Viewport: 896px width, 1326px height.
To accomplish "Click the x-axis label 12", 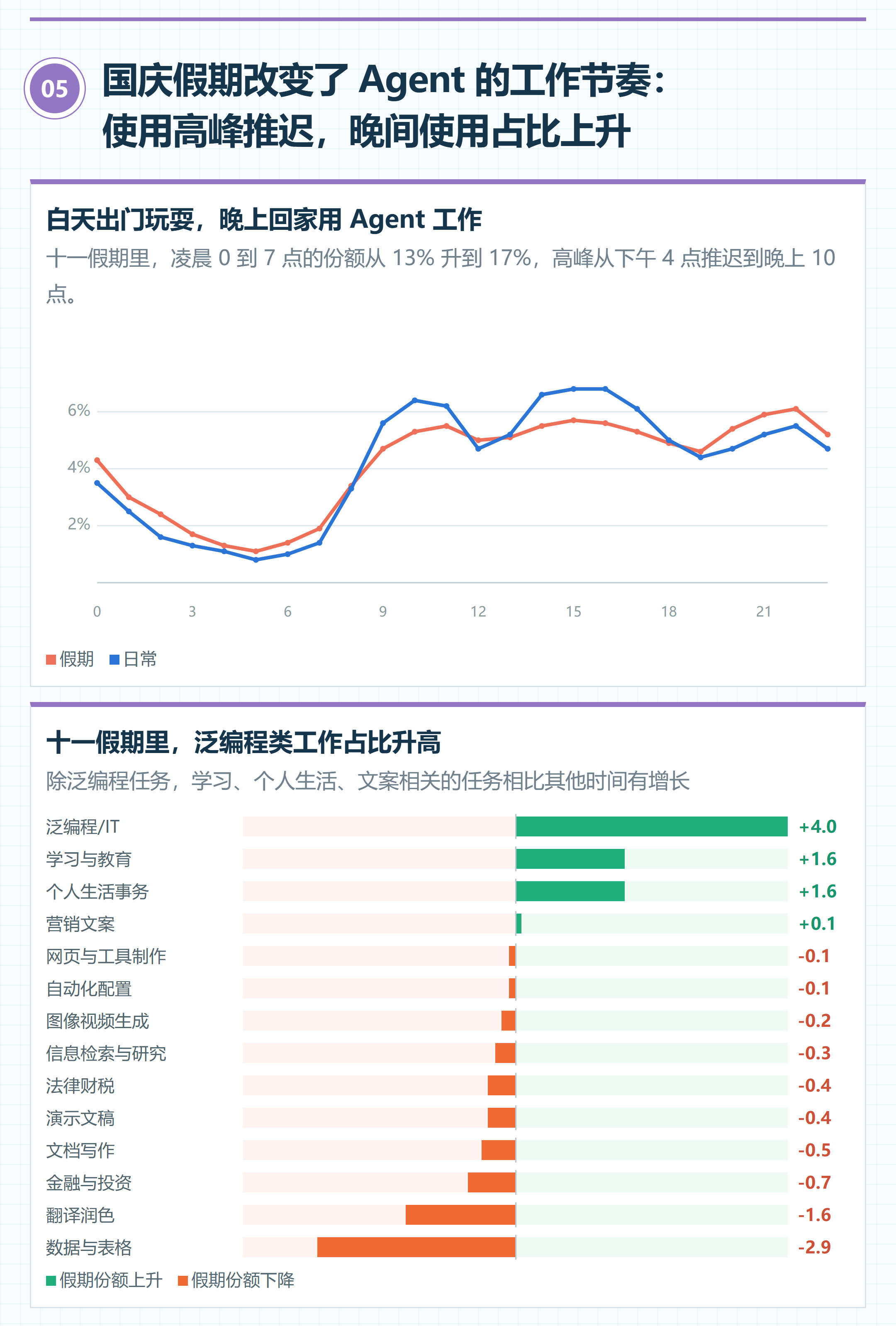I will [478, 612].
